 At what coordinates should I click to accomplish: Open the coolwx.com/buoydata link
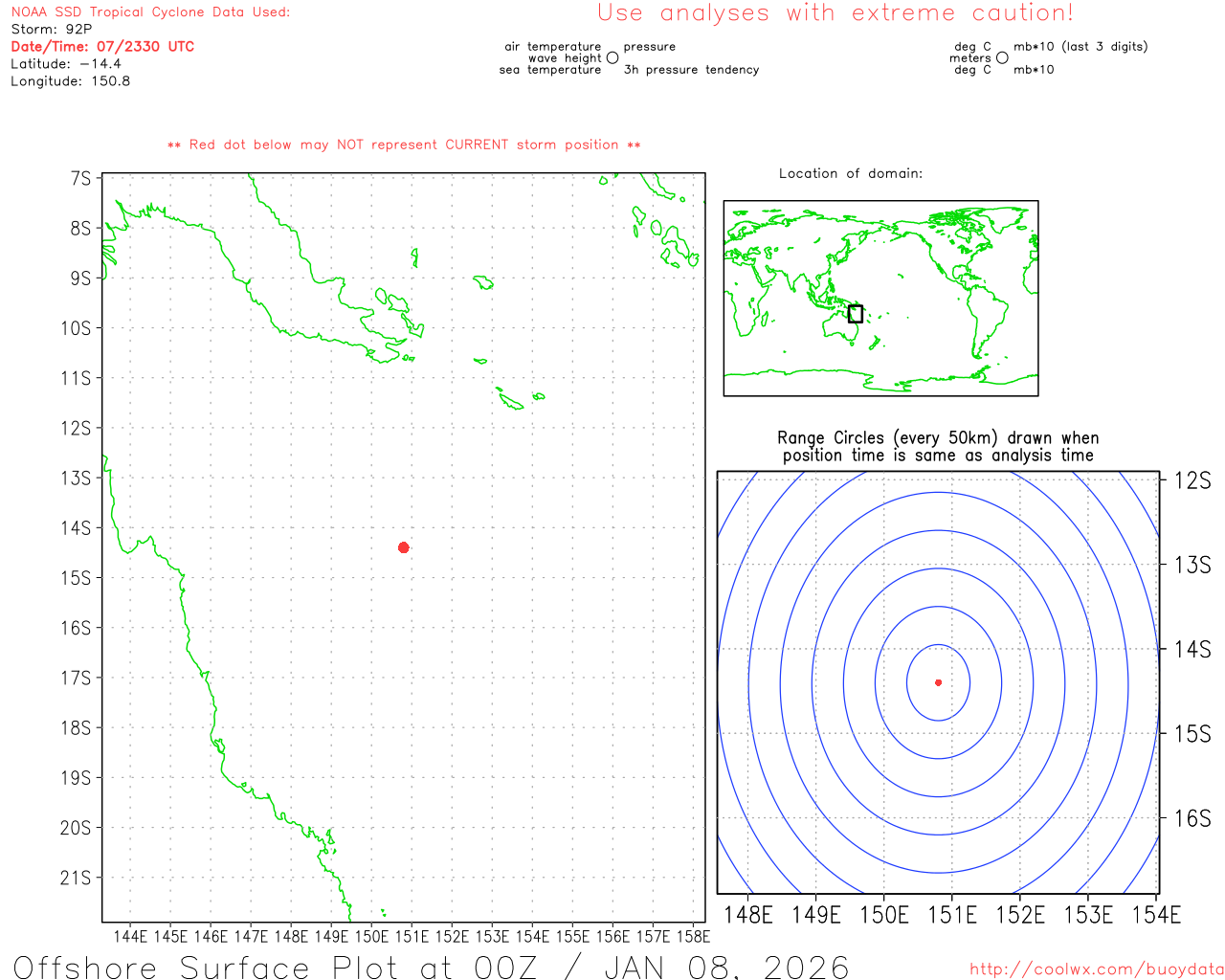[x=1097, y=969]
